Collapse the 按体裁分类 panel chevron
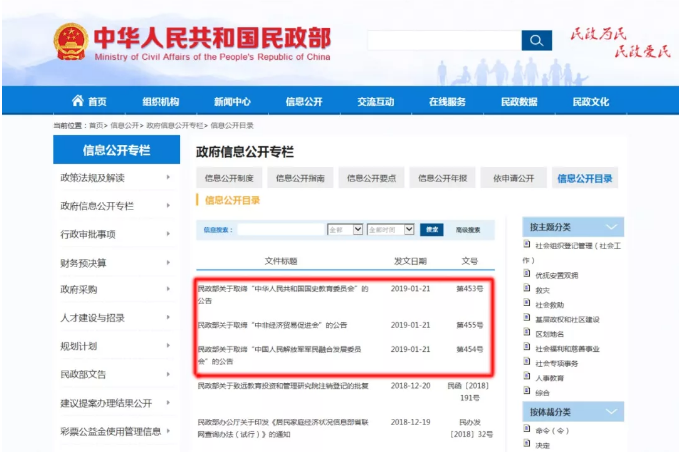Viewport: 685px width, 452px height. click(612, 411)
